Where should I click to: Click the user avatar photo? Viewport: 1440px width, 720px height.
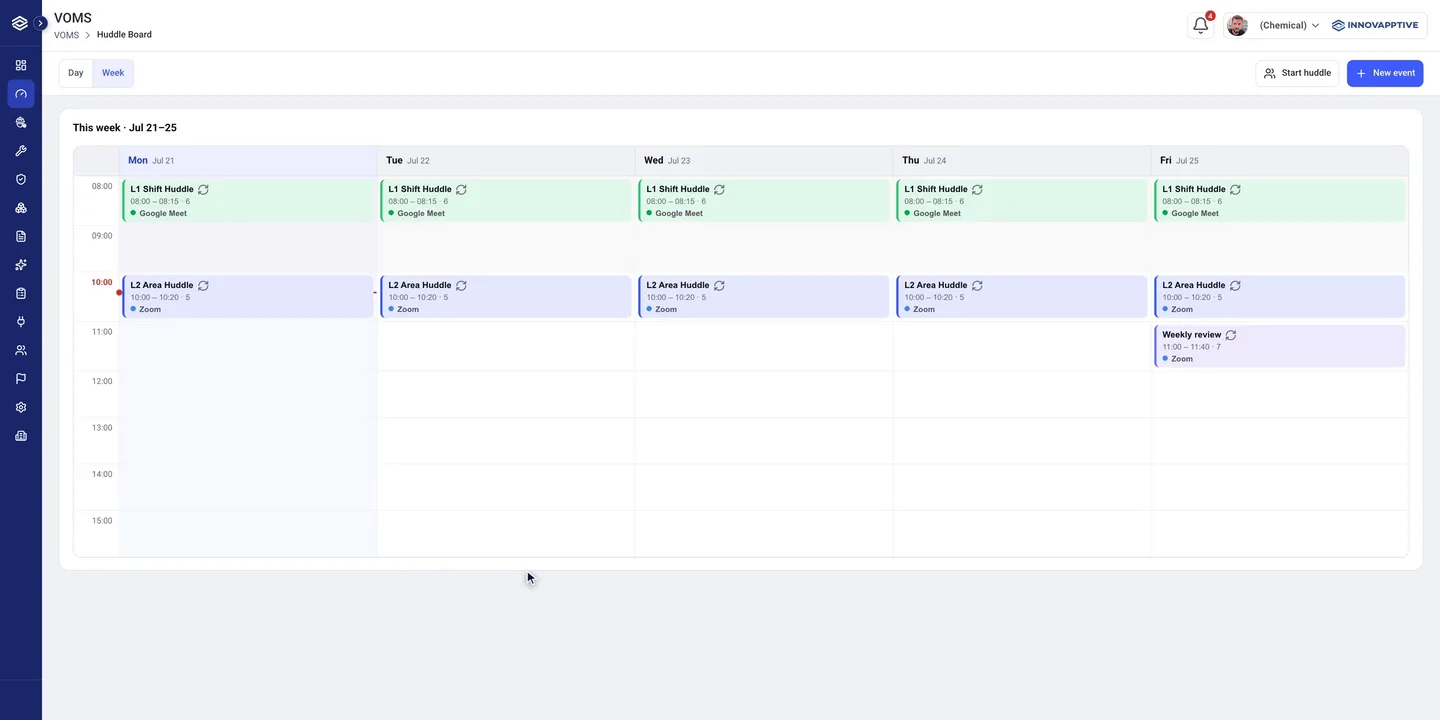(x=1237, y=25)
